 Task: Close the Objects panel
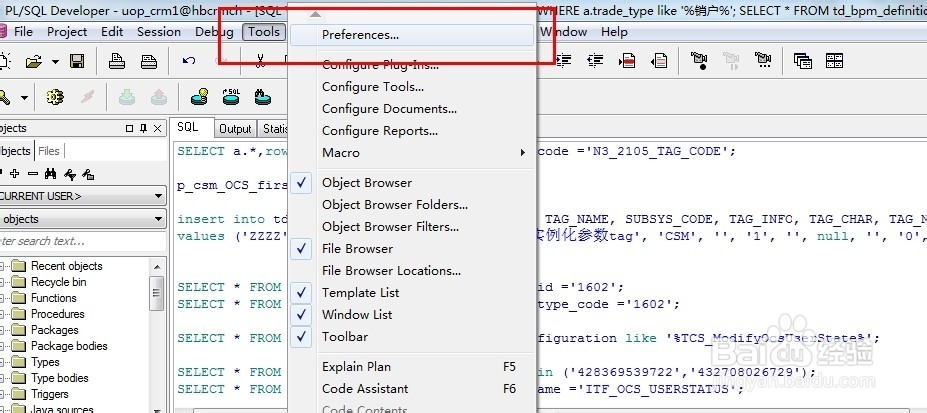(157, 128)
